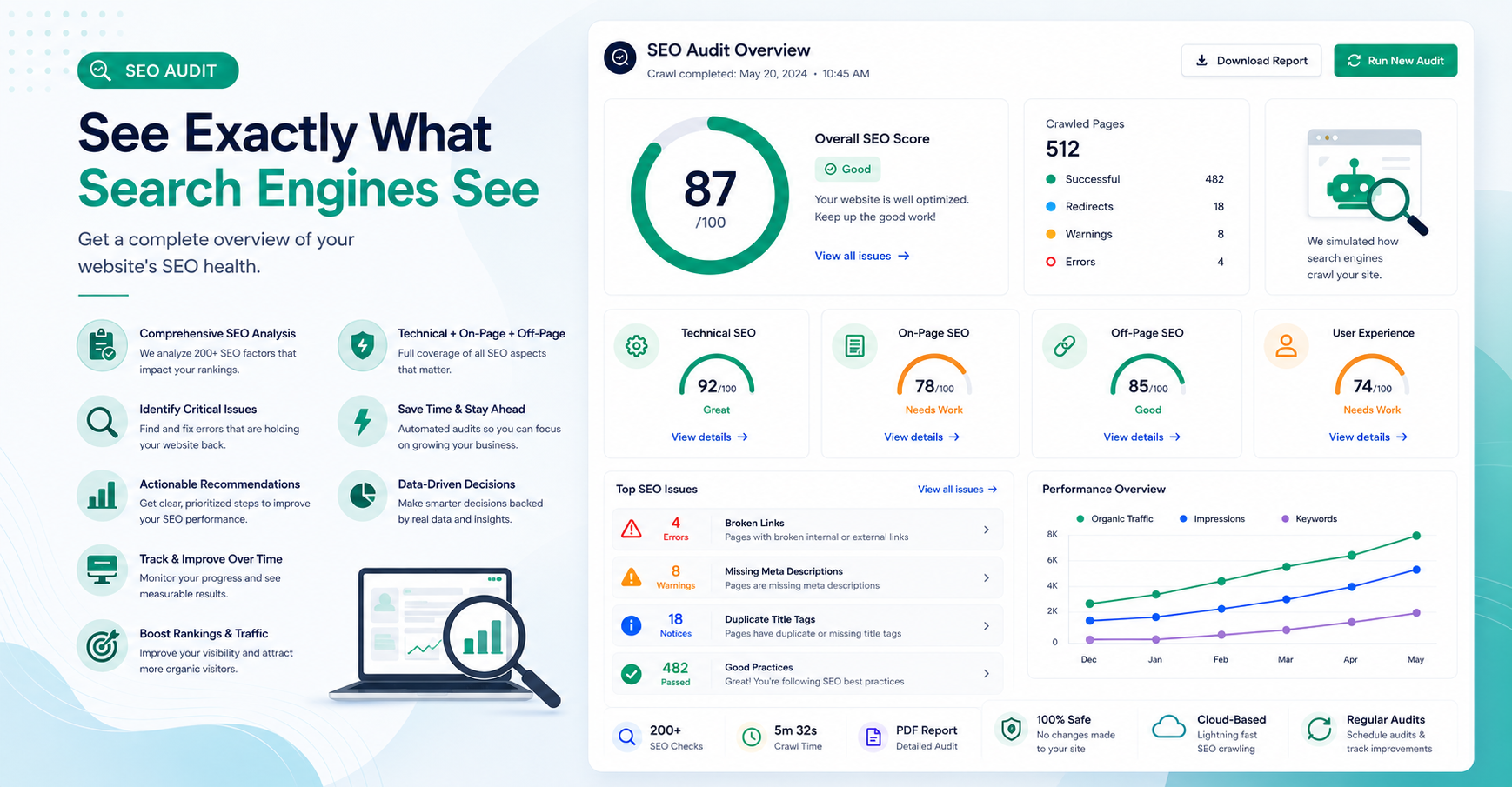The width and height of the screenshot is (1512, 787).
Task: Expand the Good Practices row
Action: click(807, 674)
